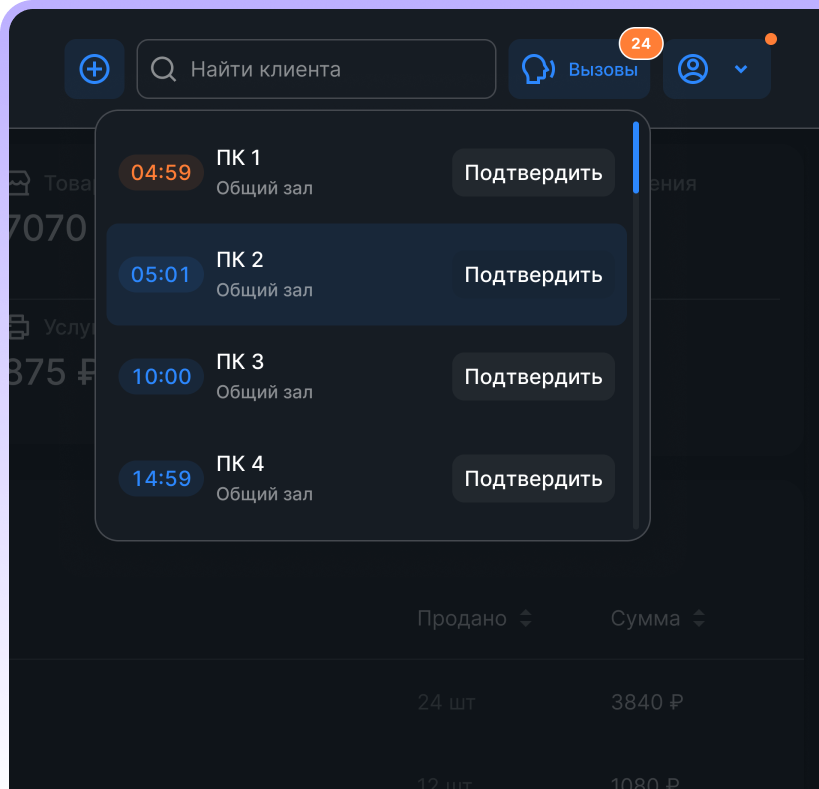Click the orange 24 notifications badge
Image resolution: width=819 pixels, height=789 pixels.
coord(641,43)
